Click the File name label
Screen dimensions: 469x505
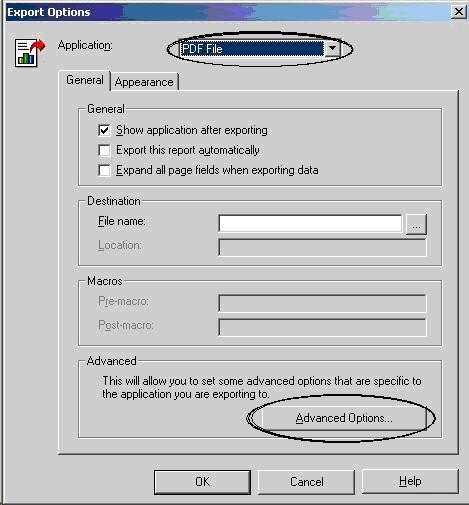[x=122, y=221]
